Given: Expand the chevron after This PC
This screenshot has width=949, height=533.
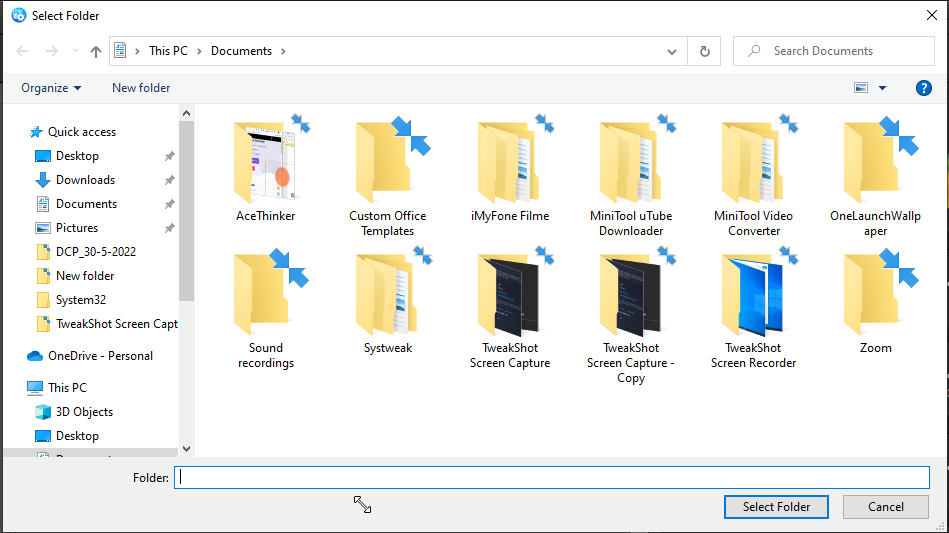Looking at the screenshot, I should (x=199, y=51).
